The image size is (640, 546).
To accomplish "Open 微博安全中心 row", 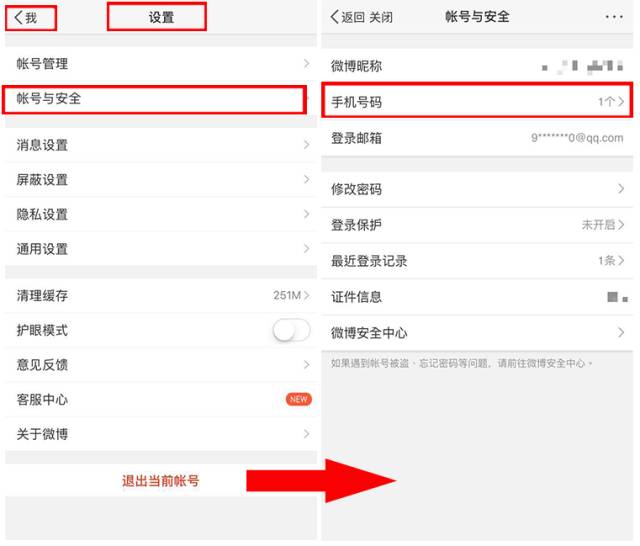I will tap(477, 333).
